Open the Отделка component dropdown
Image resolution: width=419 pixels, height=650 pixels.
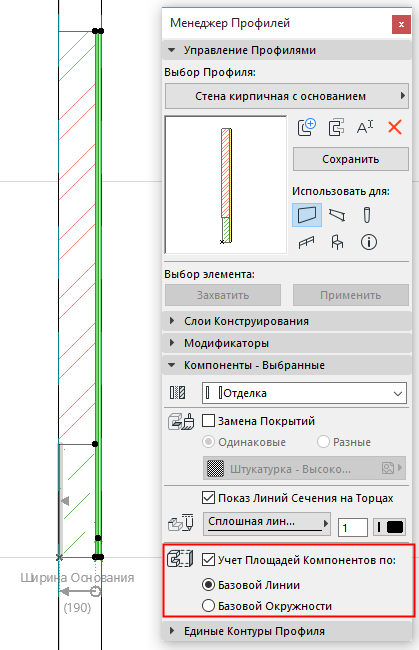coord(304,393)
